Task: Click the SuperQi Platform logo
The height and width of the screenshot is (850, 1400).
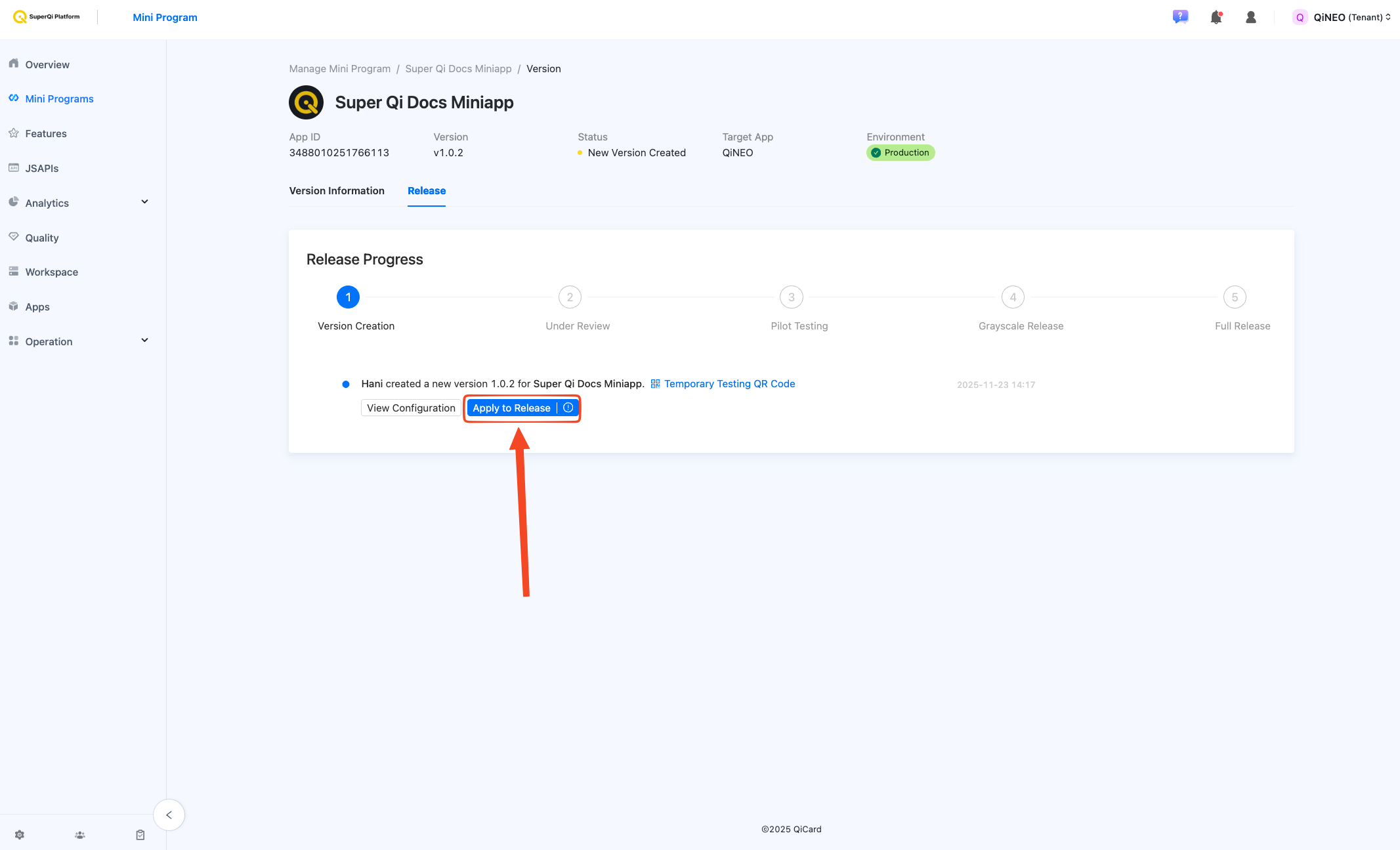Action: [46, 17]
